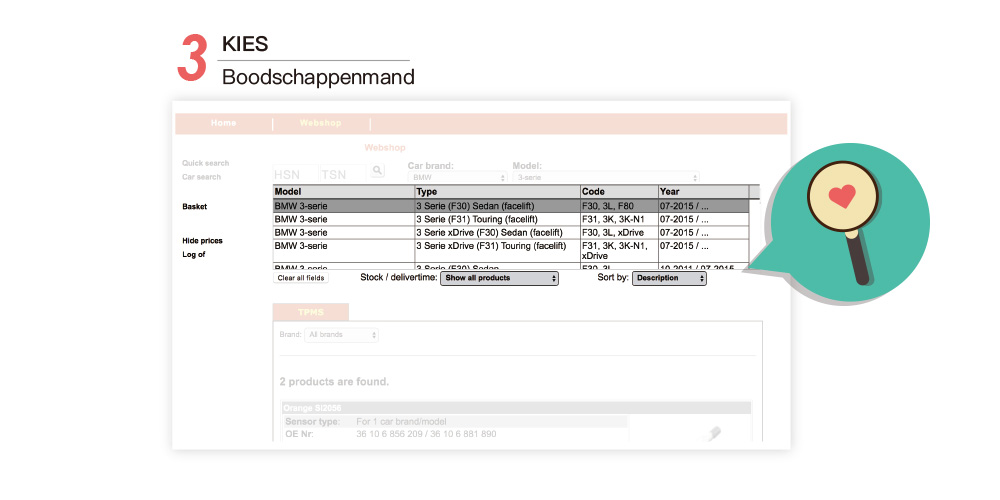Click the Log of link
Image resolution: width=1000 pixels, height=500 pixels.
pos(194,254)
